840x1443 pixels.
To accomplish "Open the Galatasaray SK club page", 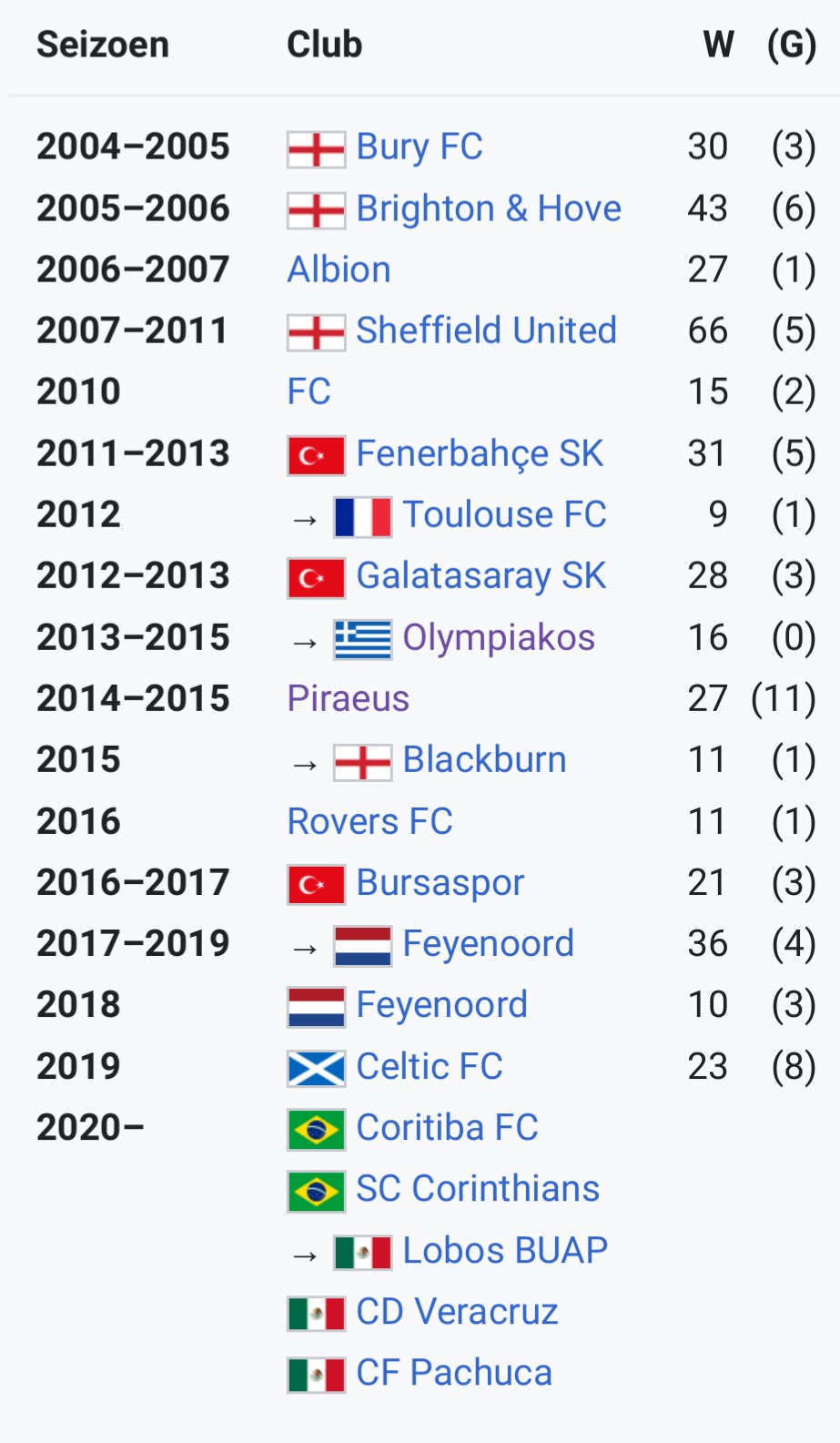I will (x=481, y=576).
